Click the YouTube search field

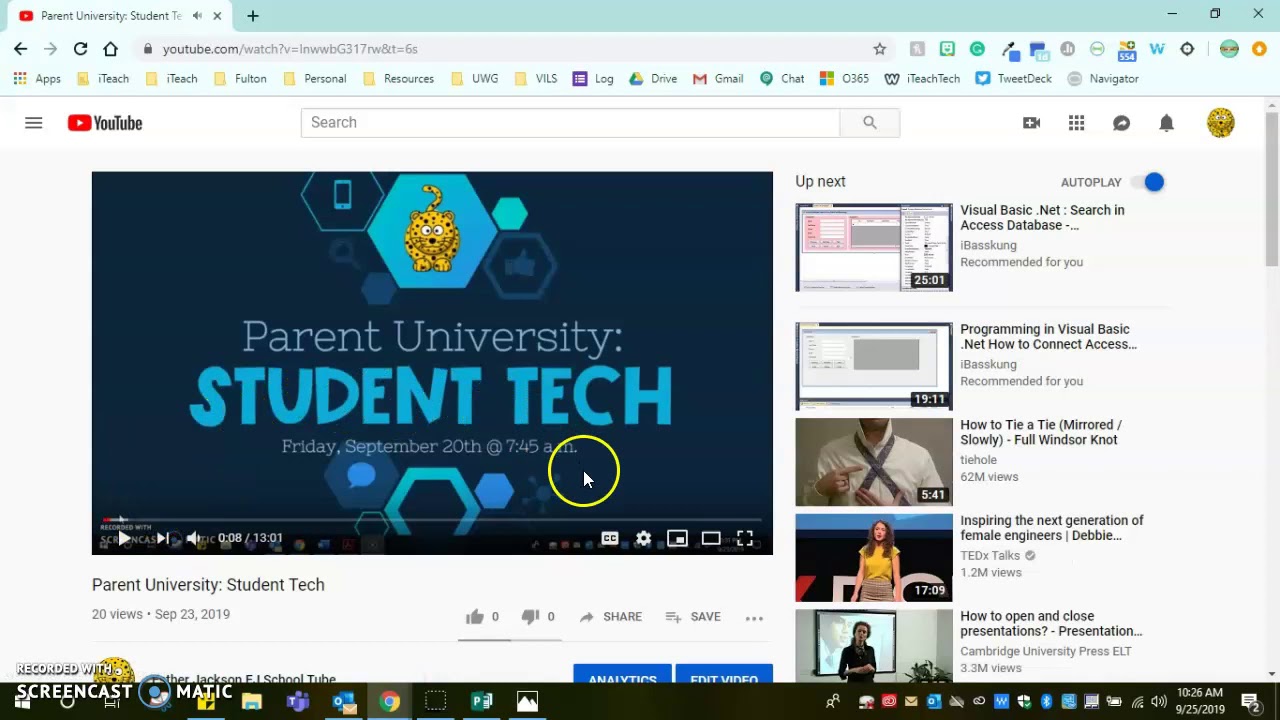click(x=570, y=122)
